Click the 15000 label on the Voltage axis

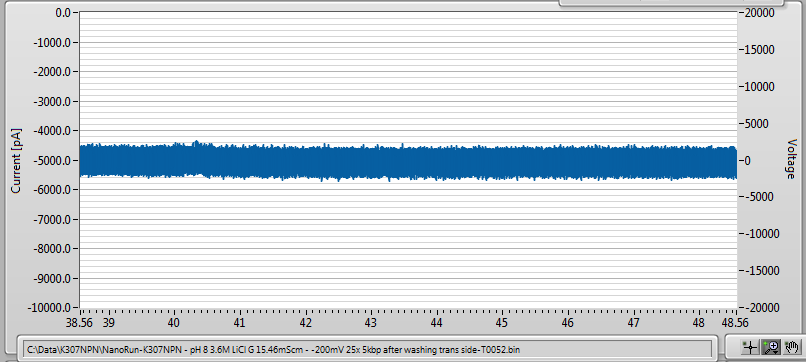coord(759,50)
